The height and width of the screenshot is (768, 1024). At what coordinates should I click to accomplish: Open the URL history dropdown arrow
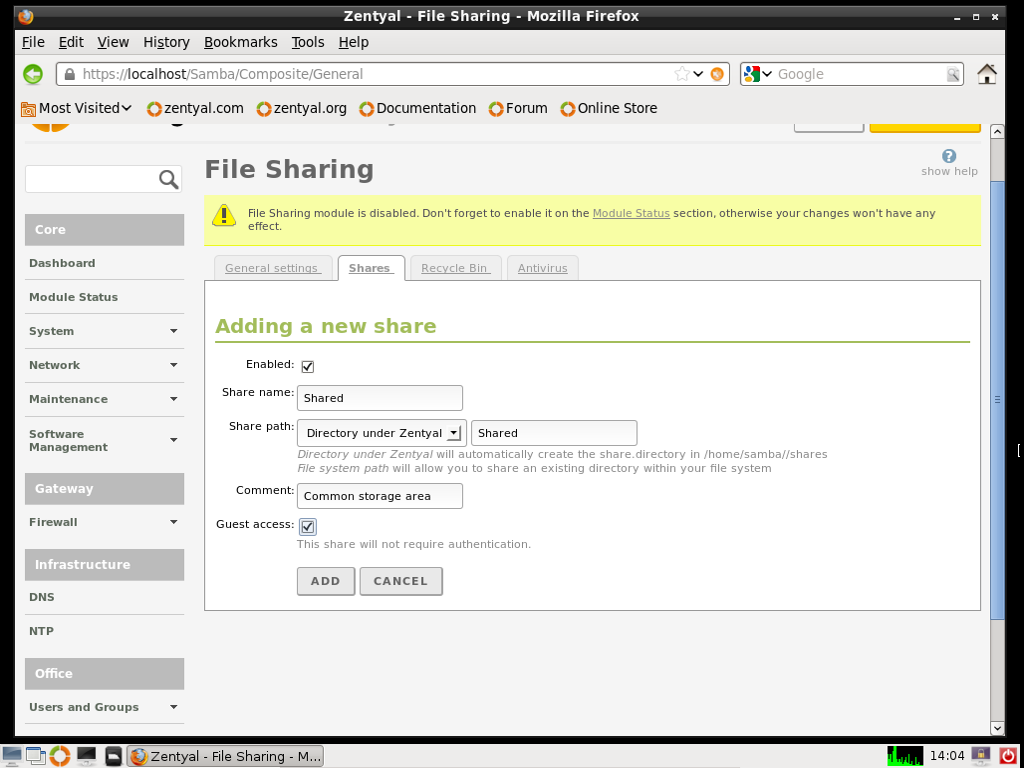tap(698, 74)
